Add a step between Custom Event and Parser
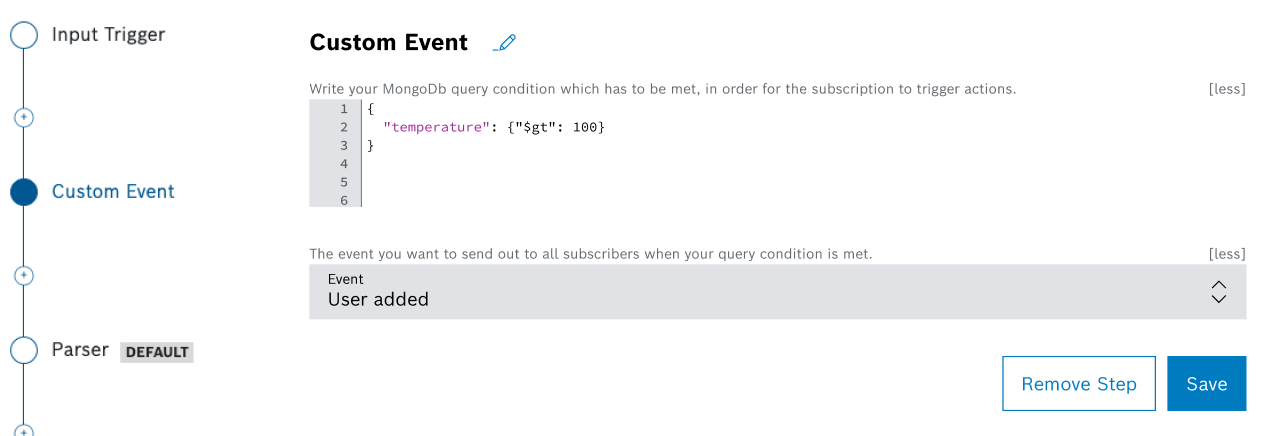 [x=24, y=275]
